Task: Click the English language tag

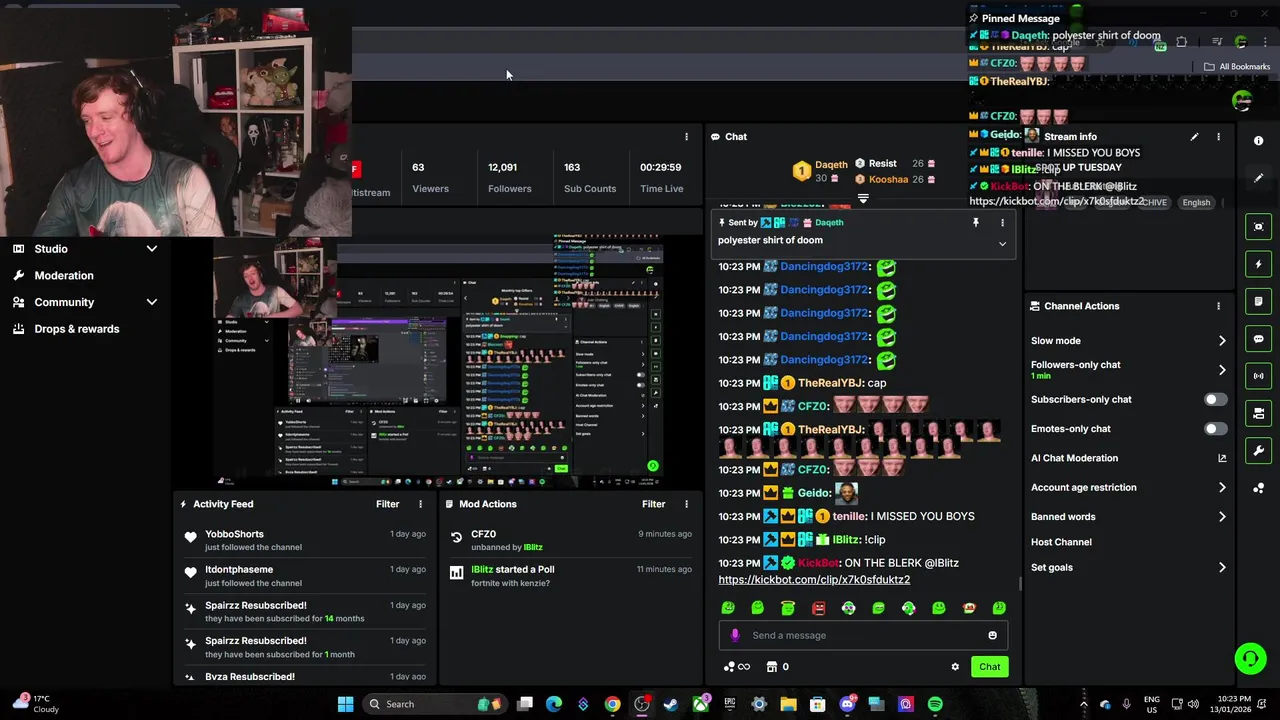Action: tap(1196, 202)
